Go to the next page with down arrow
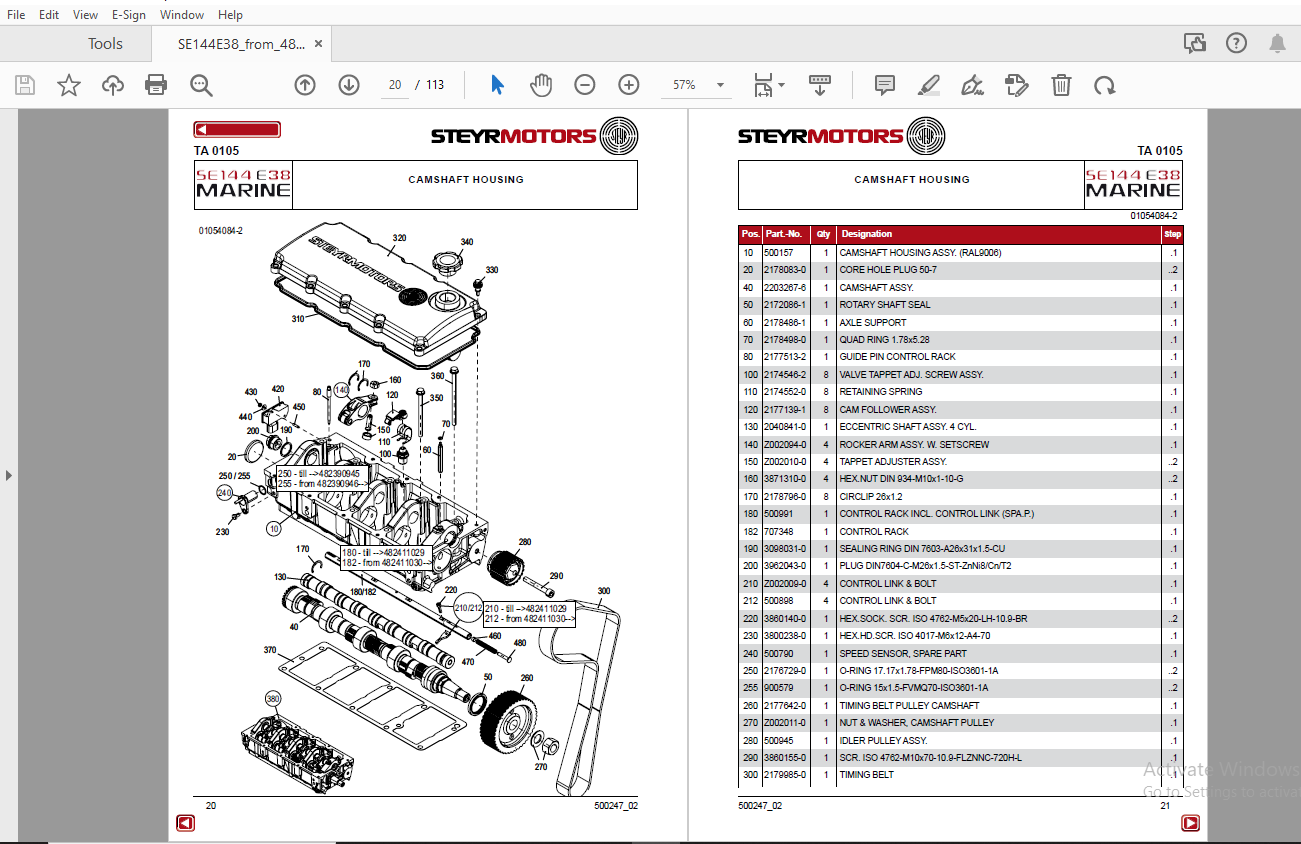 point(349,85)
